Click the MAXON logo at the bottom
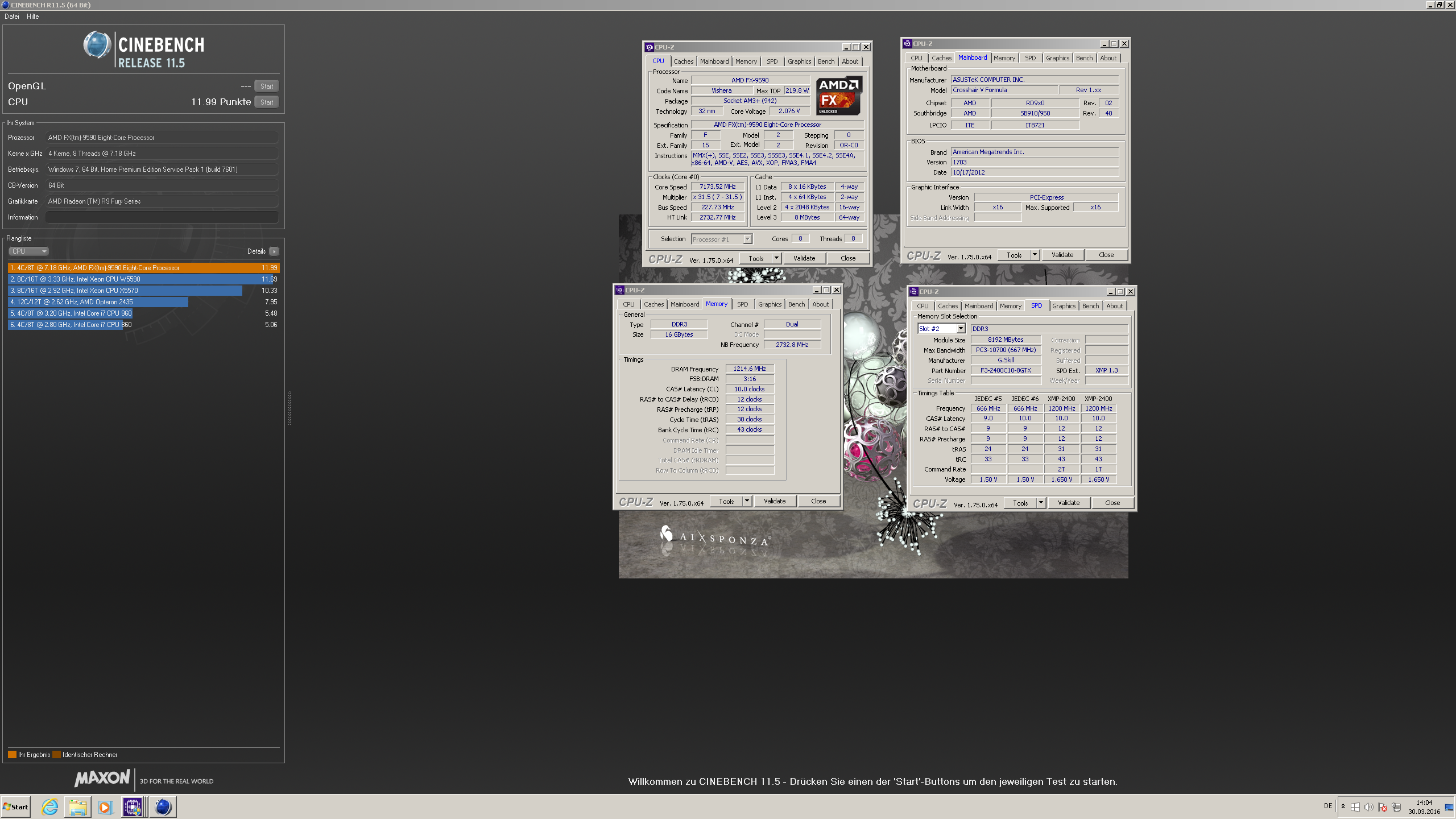The width and height of the screenshot is (1456, 819). point(102,778)
